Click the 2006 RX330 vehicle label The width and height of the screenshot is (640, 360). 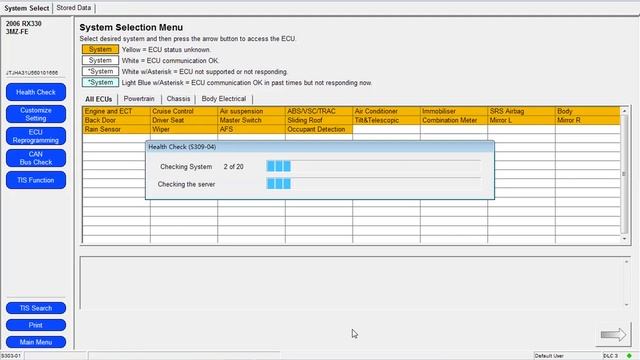[x=24, y=24]
